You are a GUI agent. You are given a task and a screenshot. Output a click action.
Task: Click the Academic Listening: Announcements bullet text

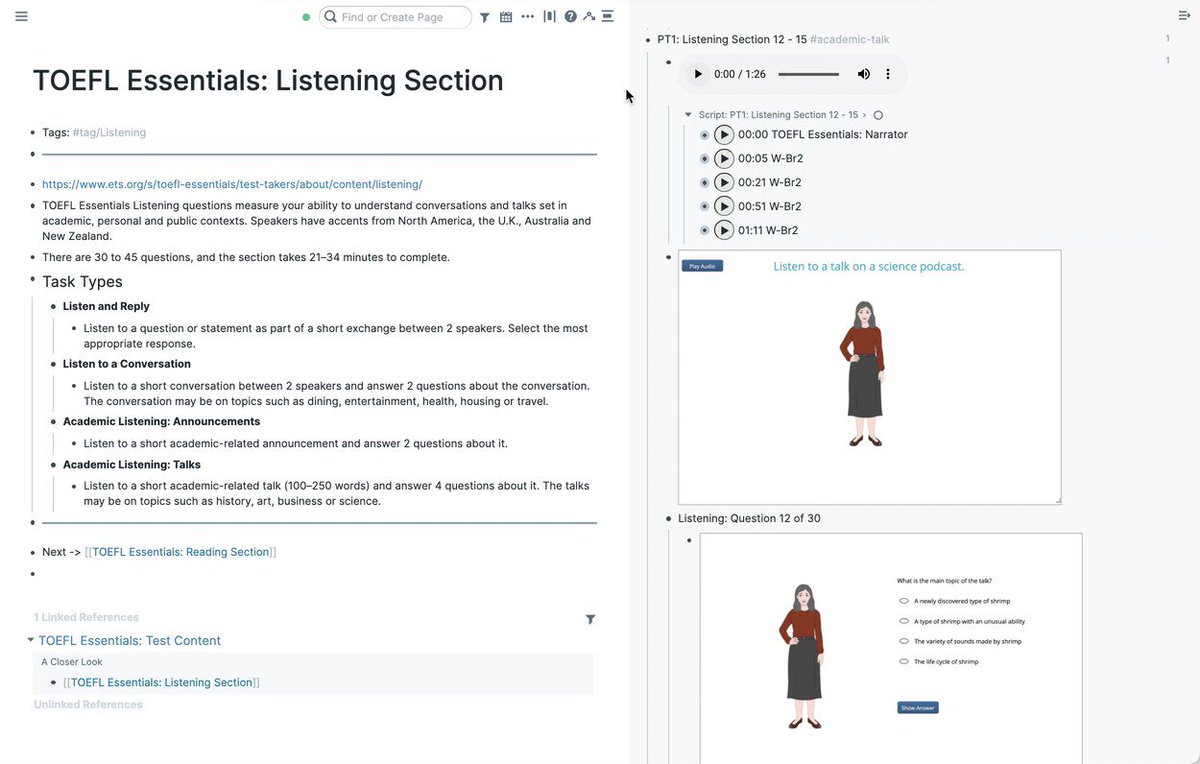point(162,421)
